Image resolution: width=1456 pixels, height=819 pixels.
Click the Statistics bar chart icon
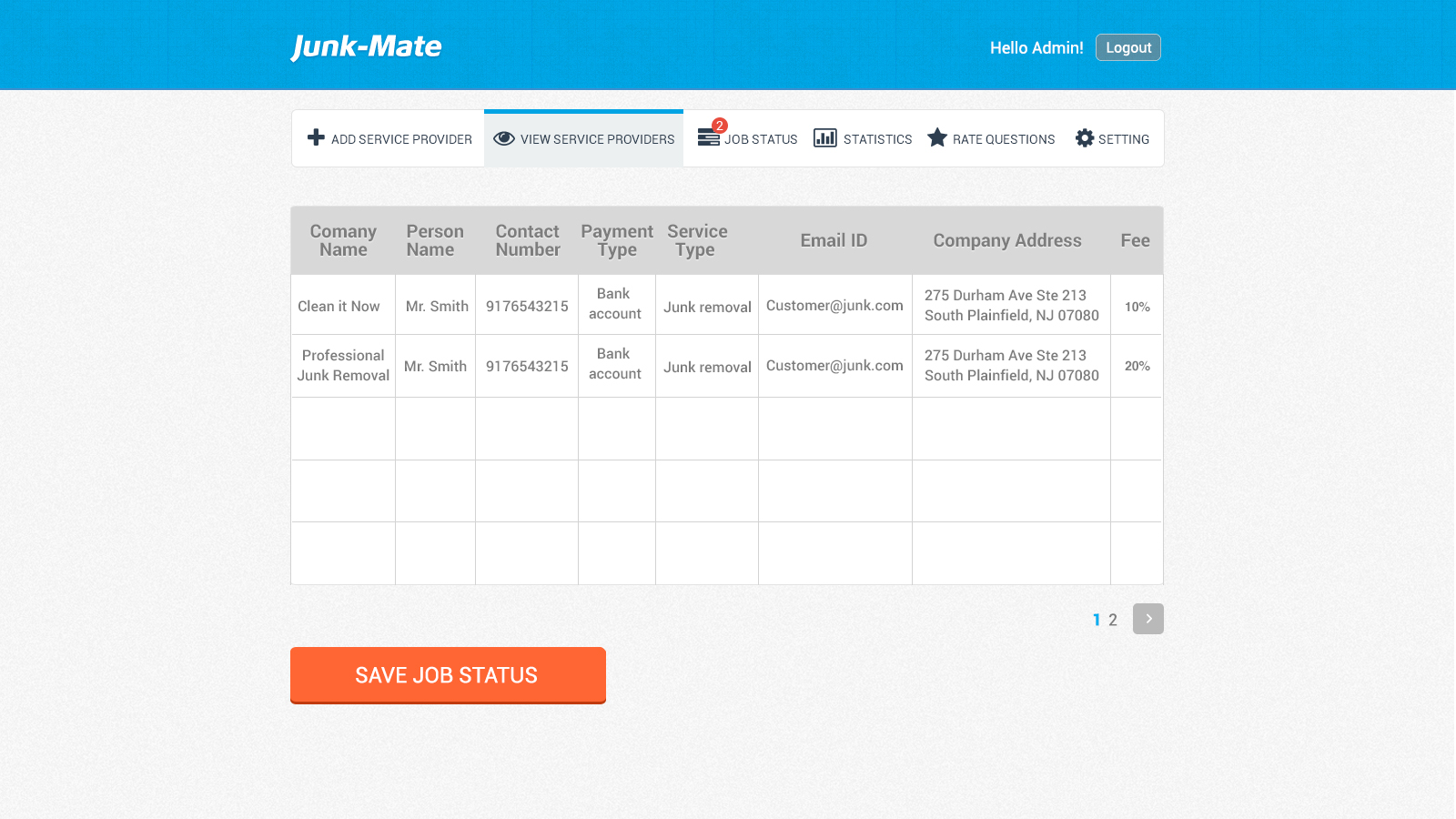[x=825, y=137]
